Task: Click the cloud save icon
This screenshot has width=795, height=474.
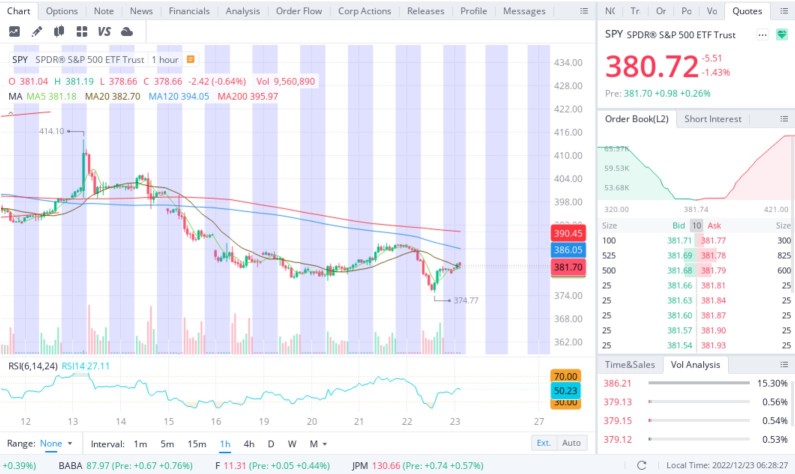Action: coord(127,31)
